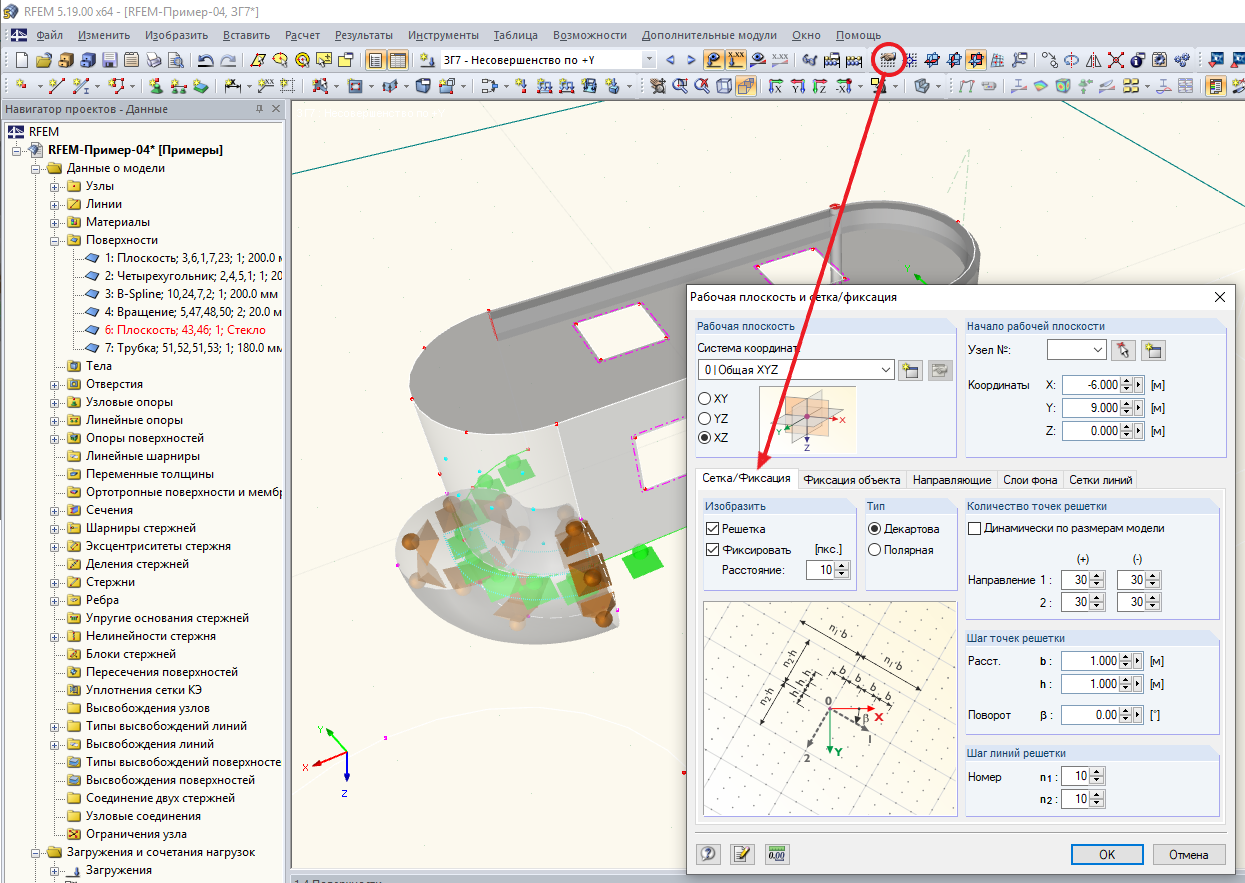Open Дополнительные модули menu
This screenshot has width=1245, height=883.
pyautogui.click(x=709, y=35)
